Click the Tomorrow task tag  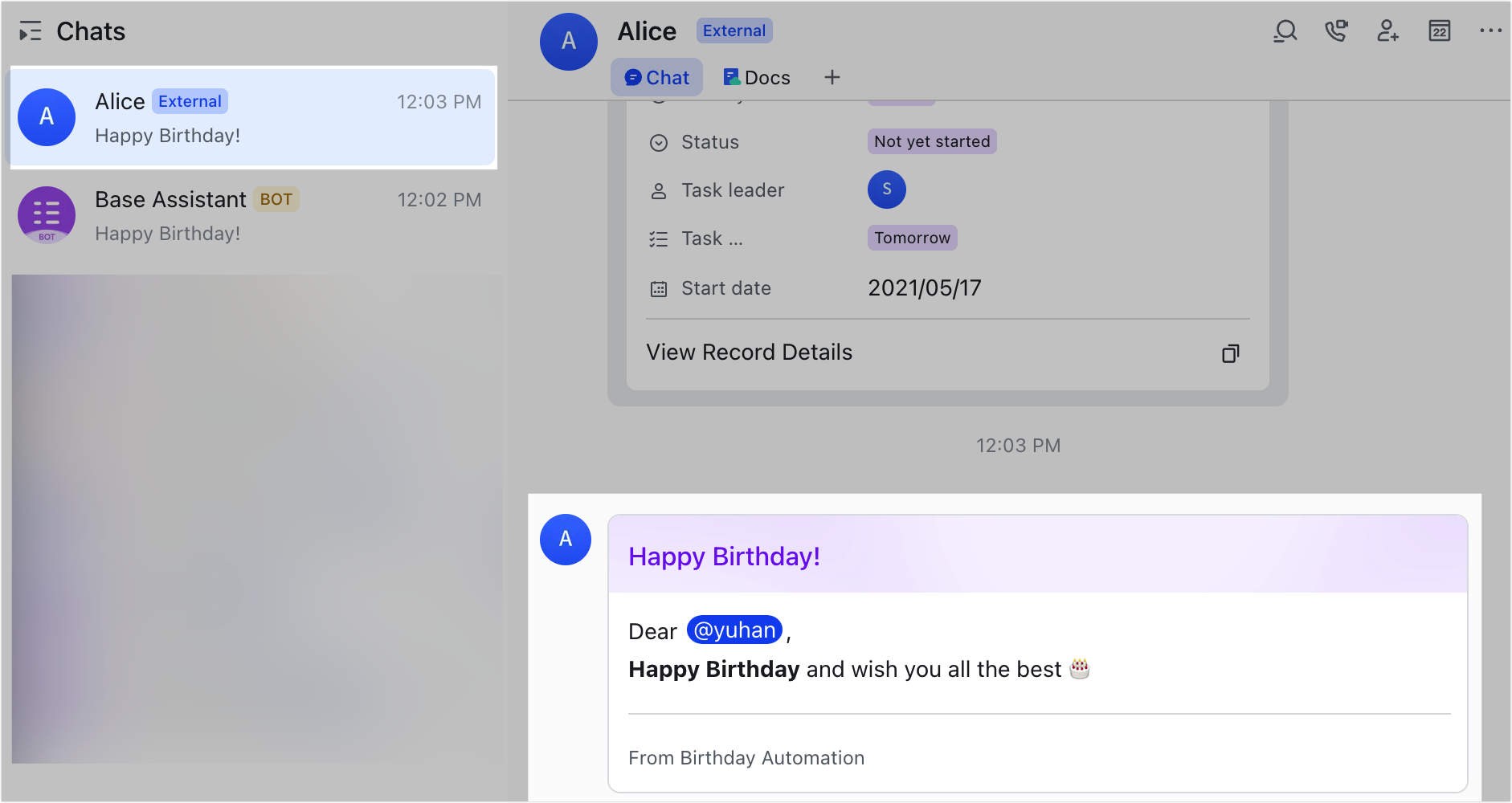[x=912, y=238]
